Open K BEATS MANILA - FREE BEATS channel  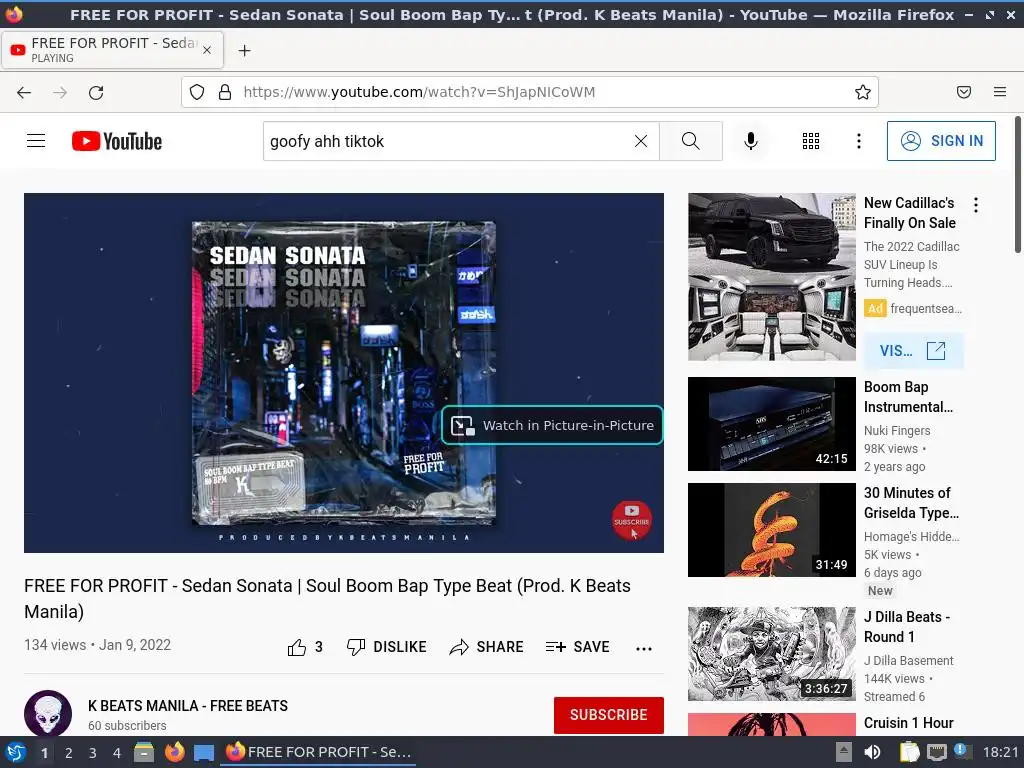point(188,706)
